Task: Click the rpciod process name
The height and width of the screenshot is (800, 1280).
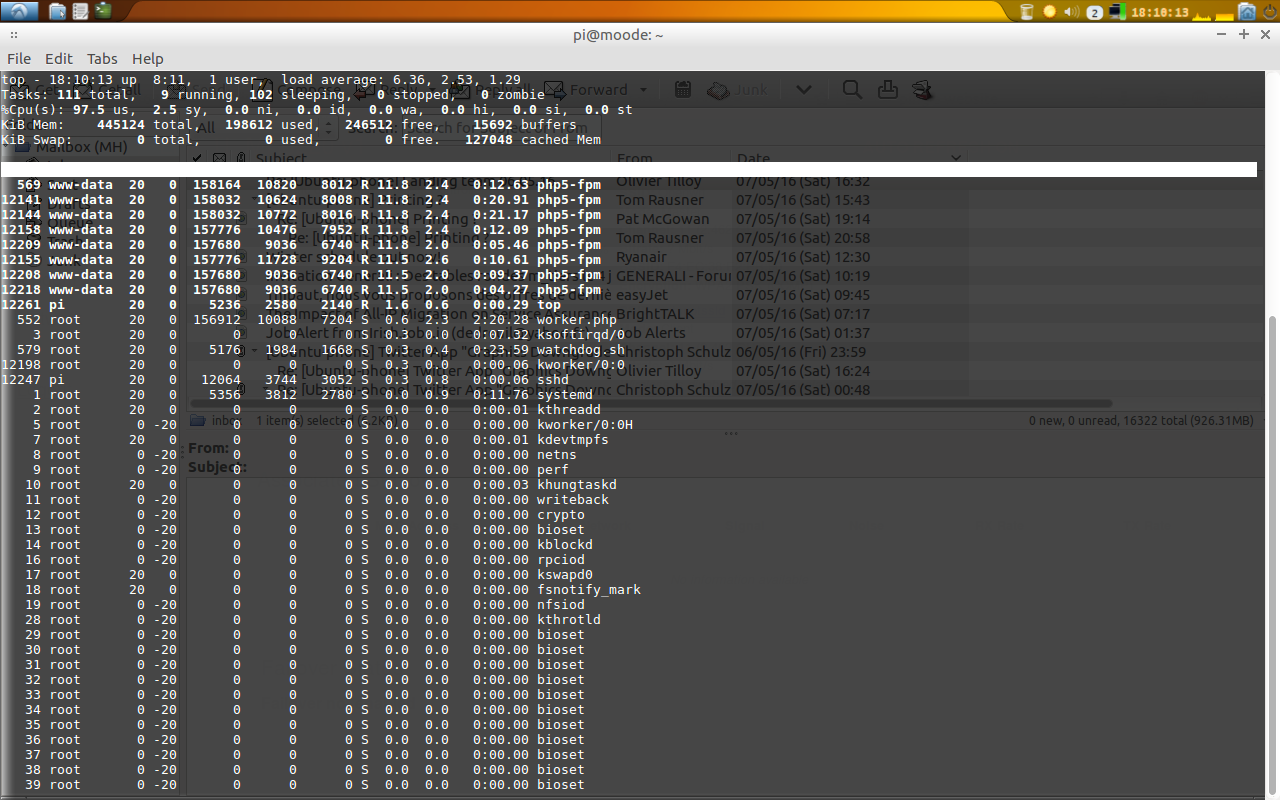Action: (x=561, y=560)
